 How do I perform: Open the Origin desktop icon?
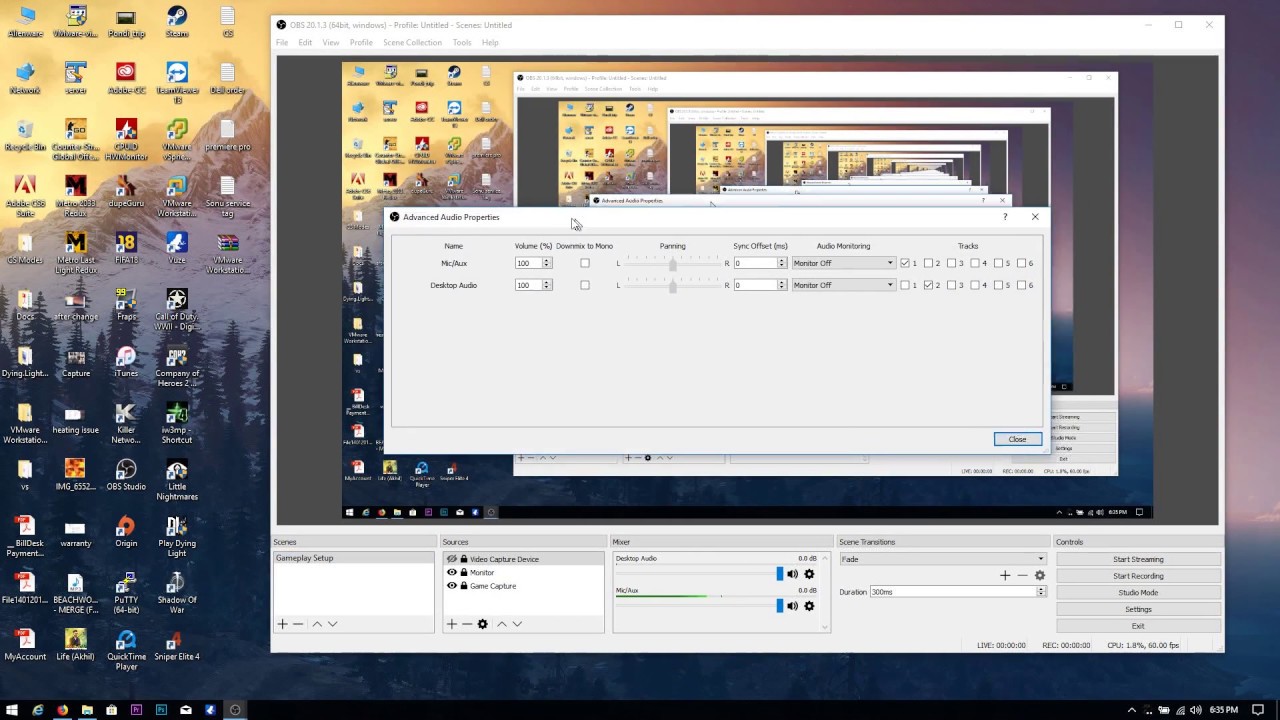126,532
